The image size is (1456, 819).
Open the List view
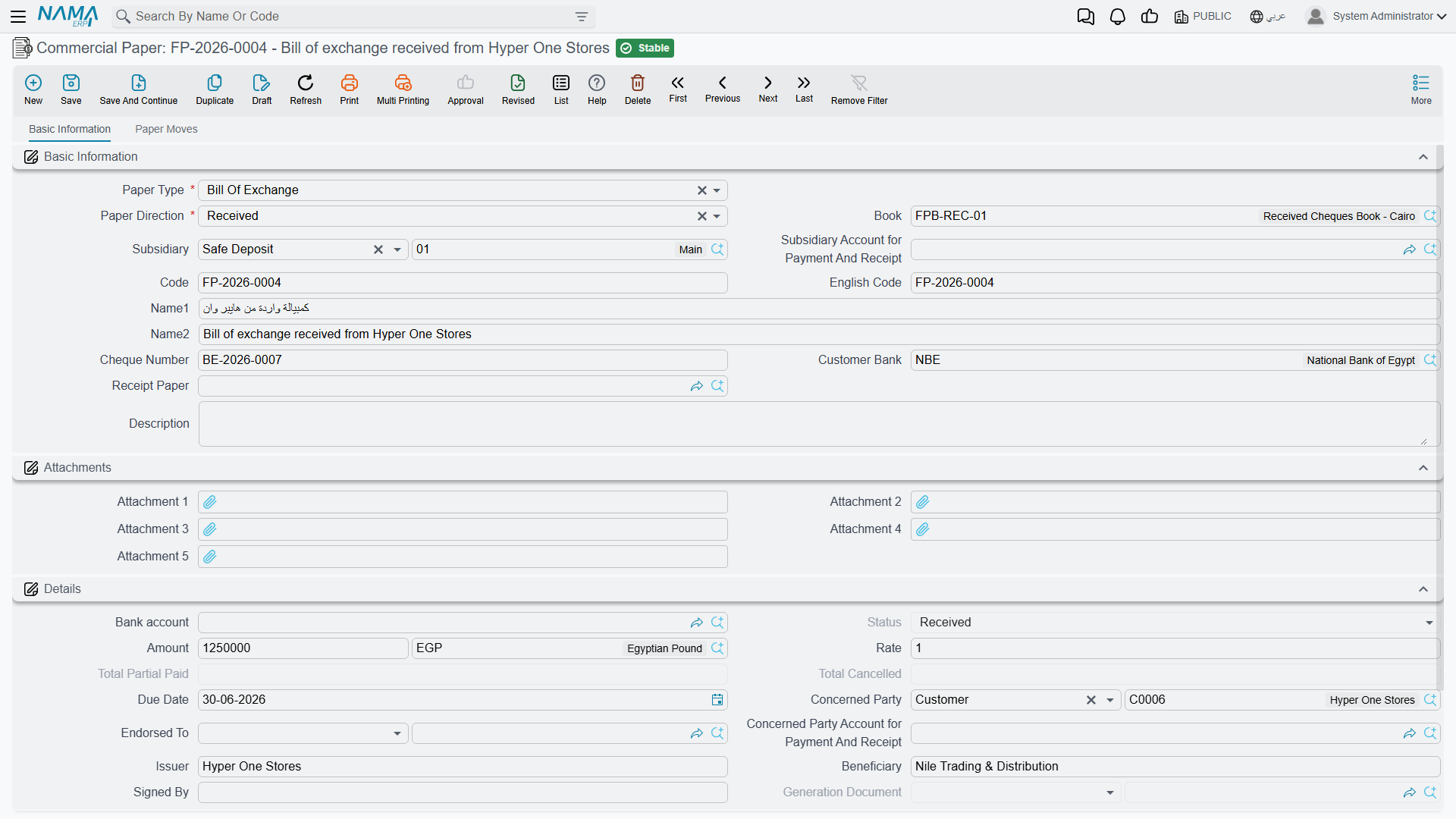(x=561, y=89)
